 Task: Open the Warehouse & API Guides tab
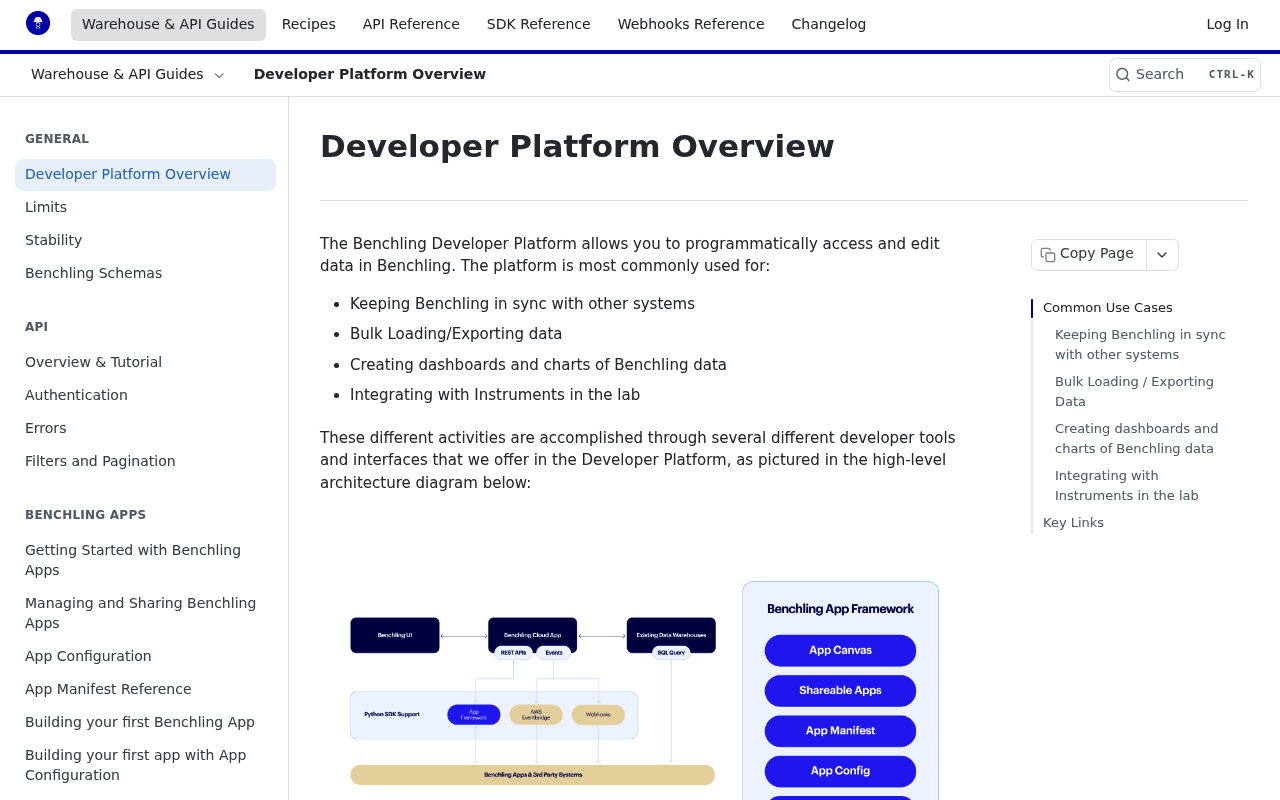(x=168, y=25)
